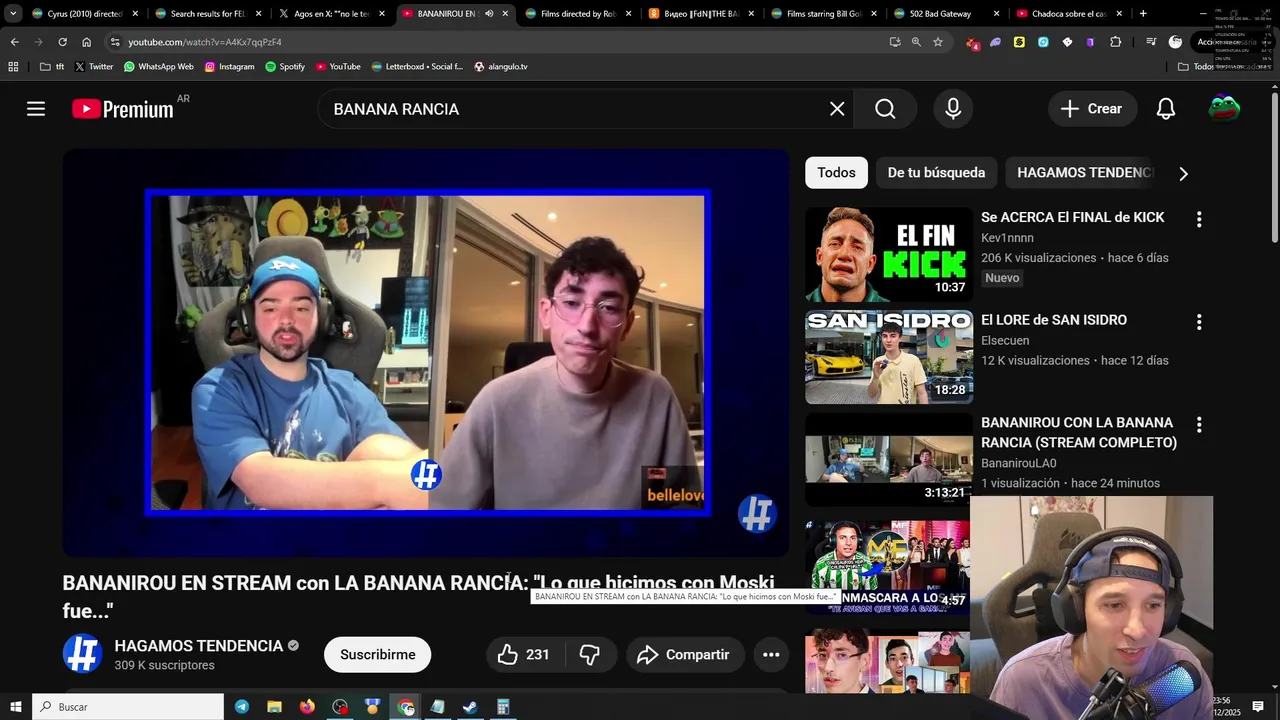Clear the BANANA RANCIA search text
The height and width of the screenshot is (720, 1280).
(x=837, y=109)
